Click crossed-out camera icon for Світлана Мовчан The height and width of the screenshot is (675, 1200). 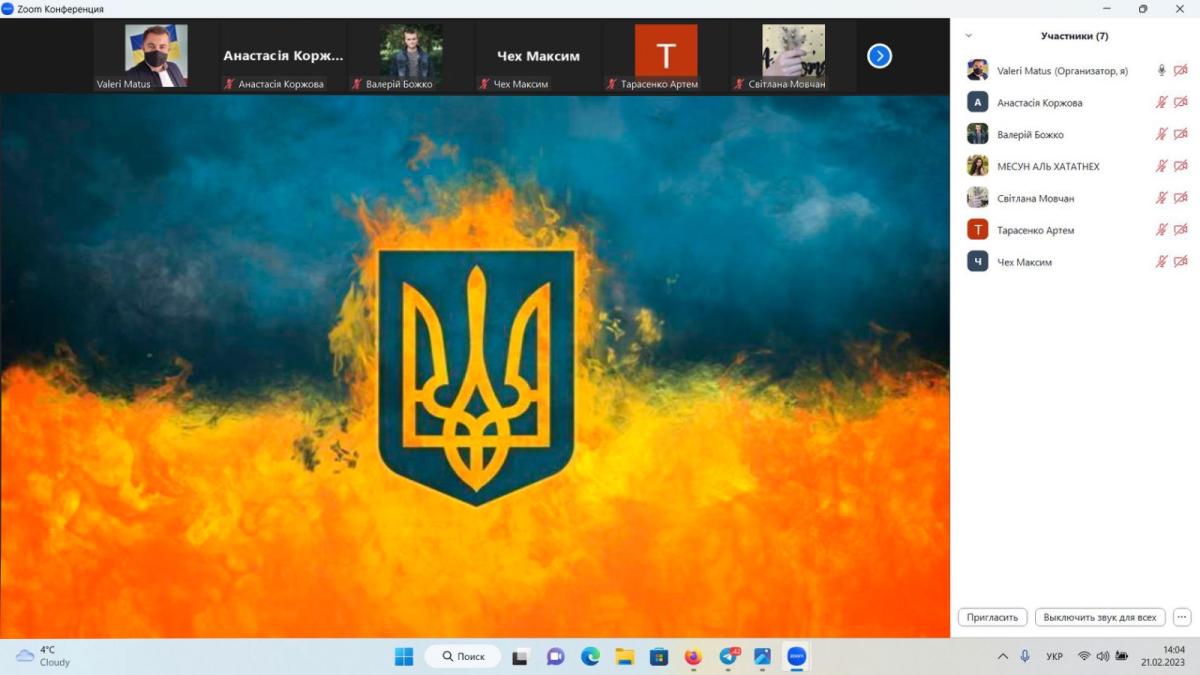pyautogui.click(x=1180, y=198)
